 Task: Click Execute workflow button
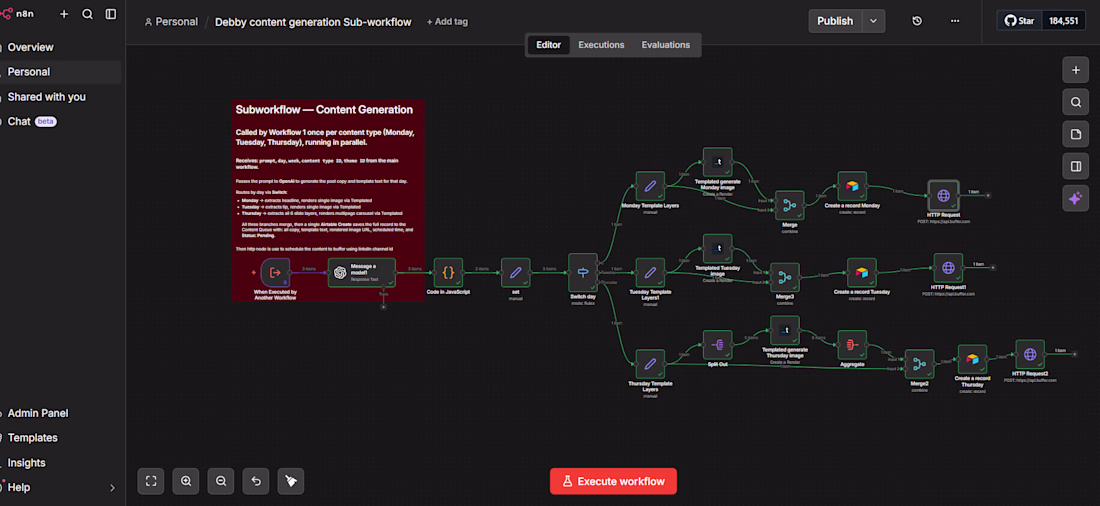point(613,481)
